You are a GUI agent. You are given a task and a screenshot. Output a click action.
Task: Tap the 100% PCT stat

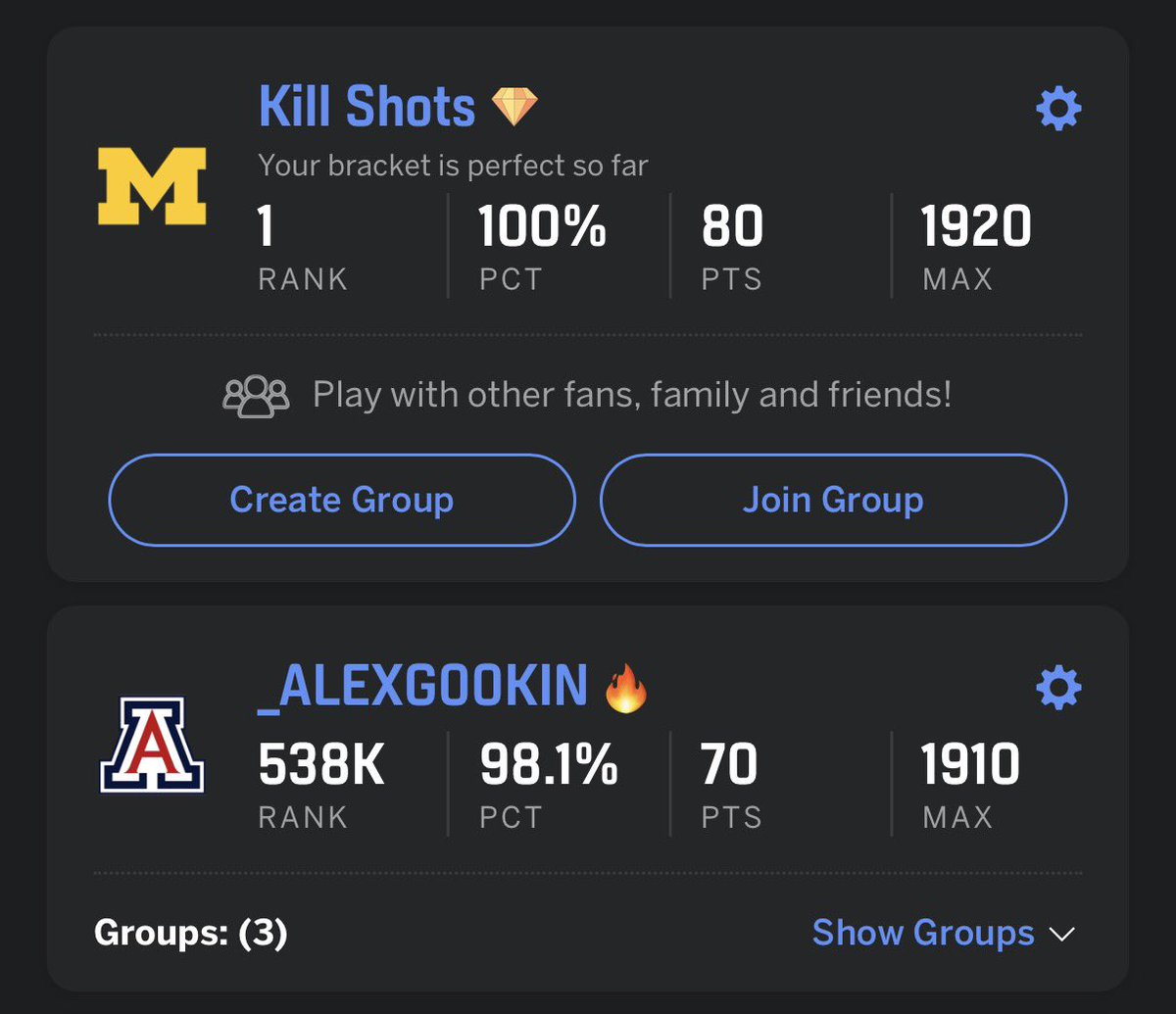[x=543, y=245]
